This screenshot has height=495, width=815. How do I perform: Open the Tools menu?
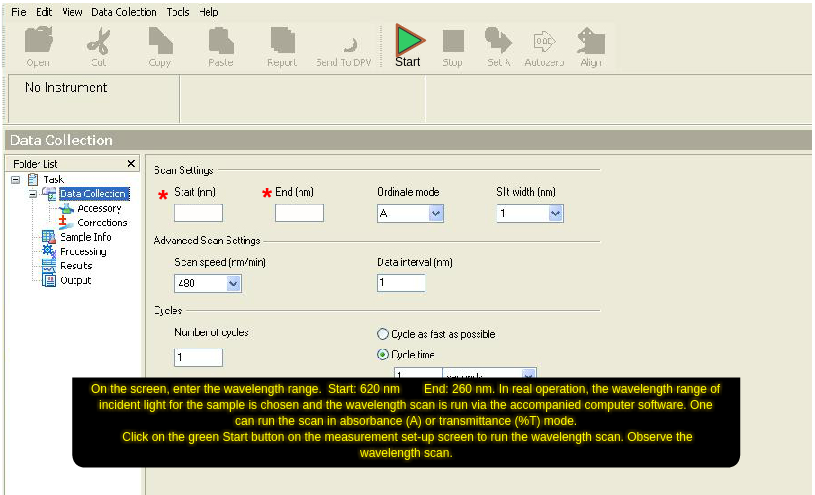[x=178, y=12]
